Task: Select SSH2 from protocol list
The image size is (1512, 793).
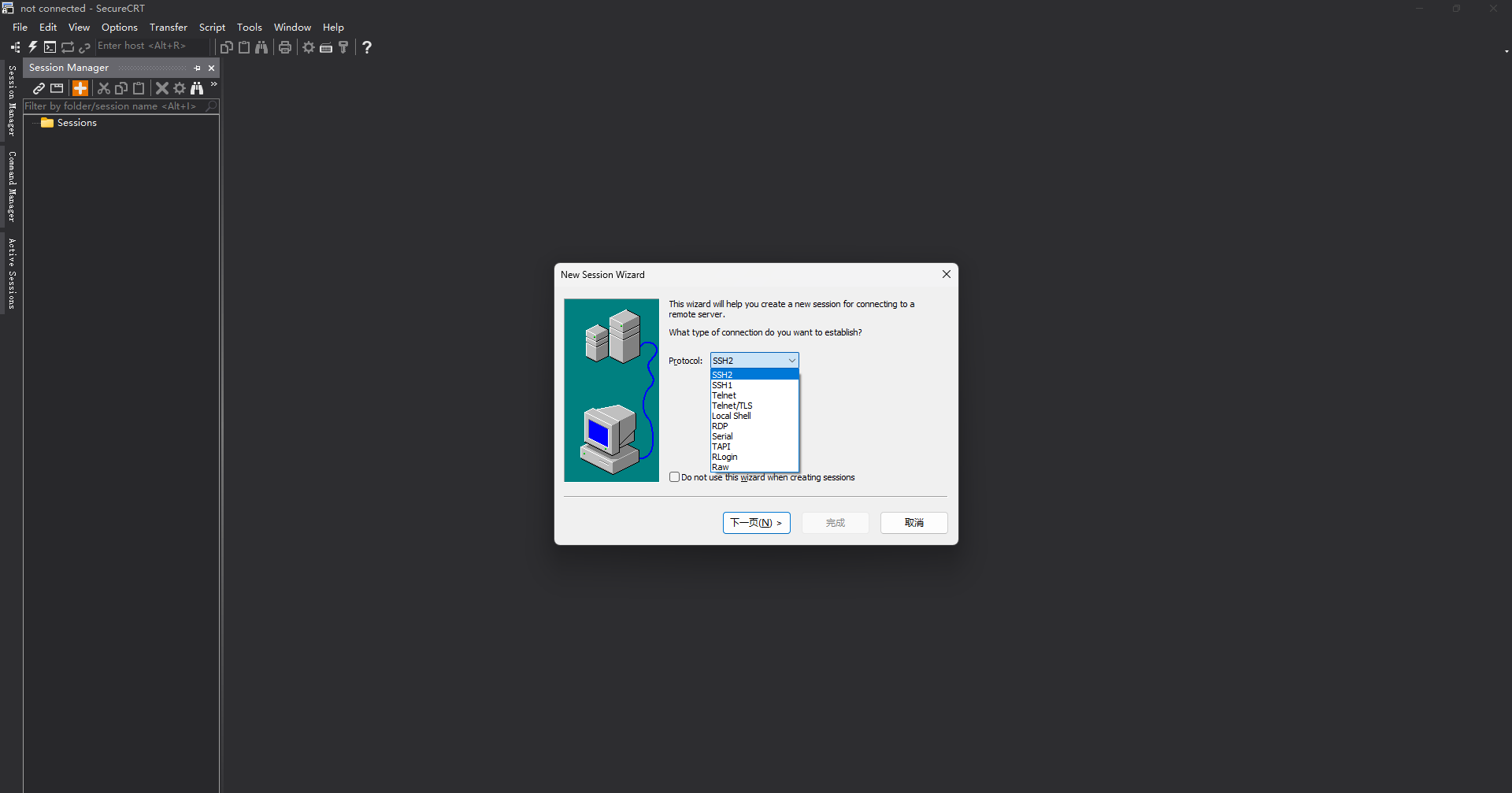Action: [754, 375]
